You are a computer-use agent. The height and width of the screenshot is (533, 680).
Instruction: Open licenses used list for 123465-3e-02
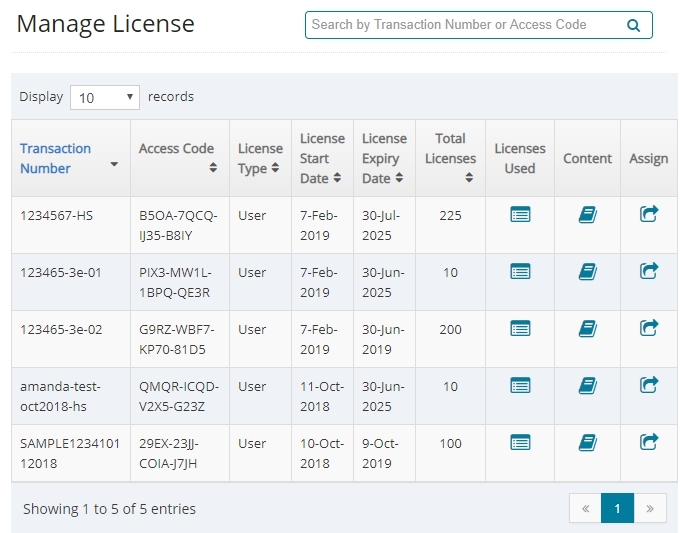tap(520, 327)
